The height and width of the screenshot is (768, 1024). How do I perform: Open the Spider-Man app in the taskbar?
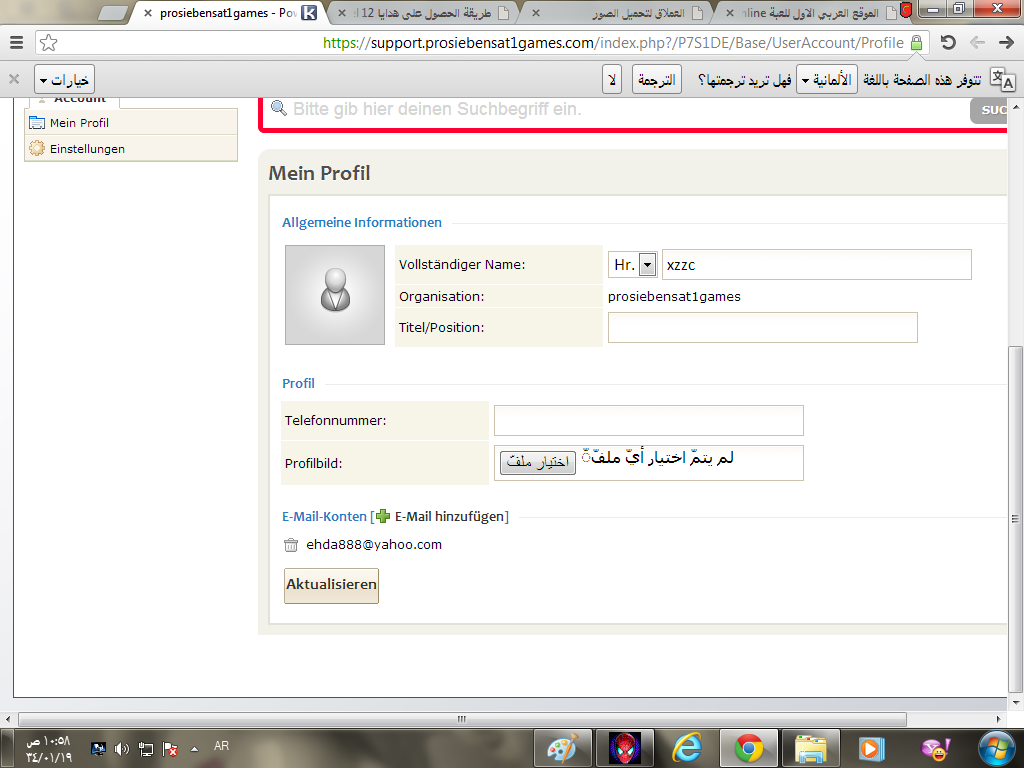click(625, 748)
